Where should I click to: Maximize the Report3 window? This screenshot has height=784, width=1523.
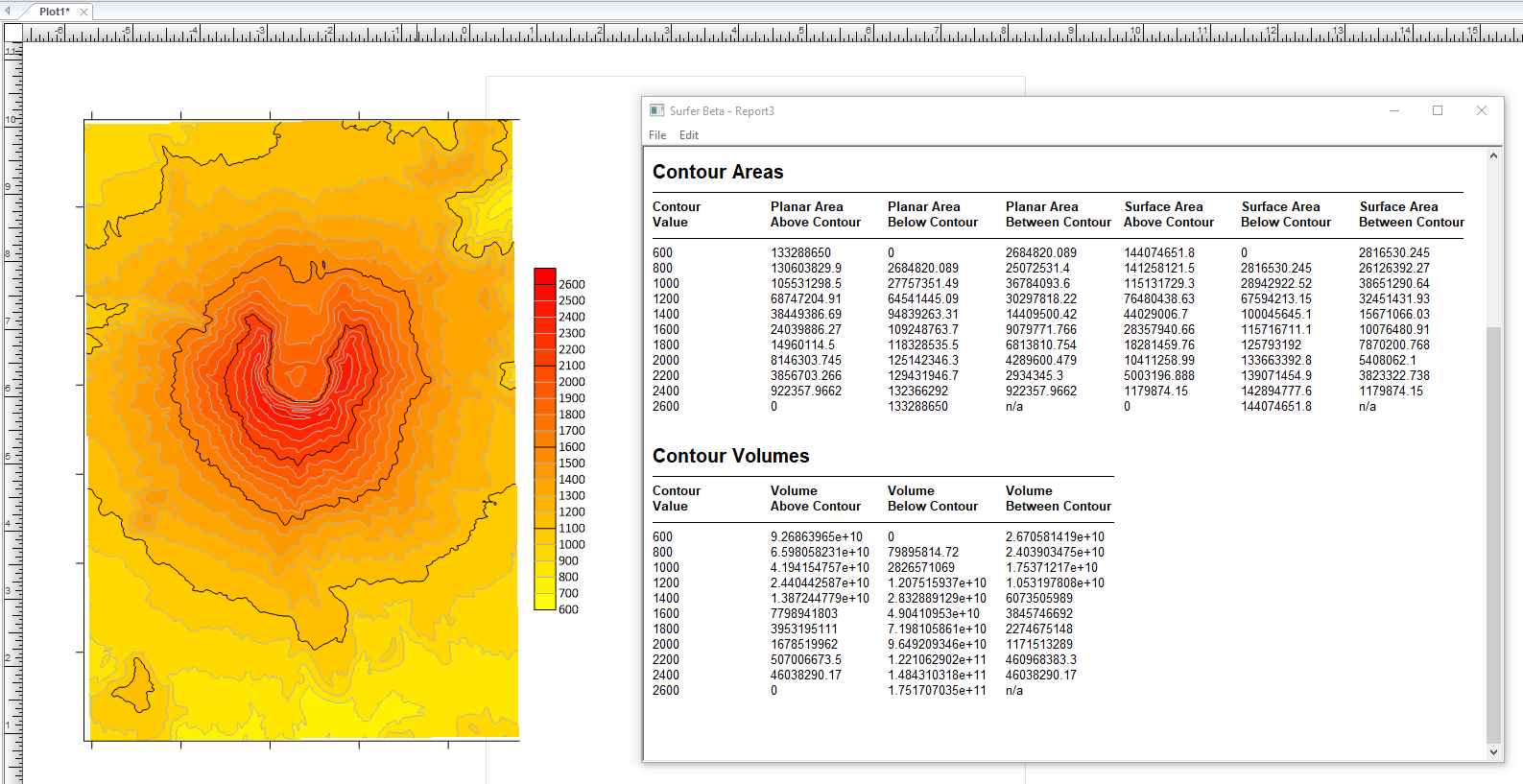pos(1438,110)
